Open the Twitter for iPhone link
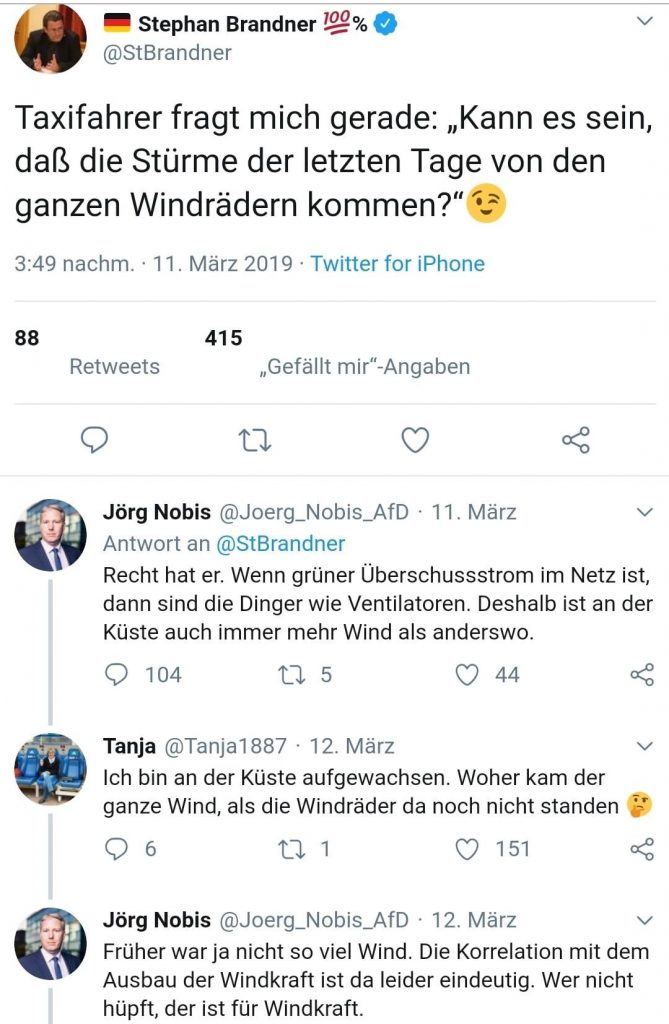669x1024 pixels. [x=397, y=264]
